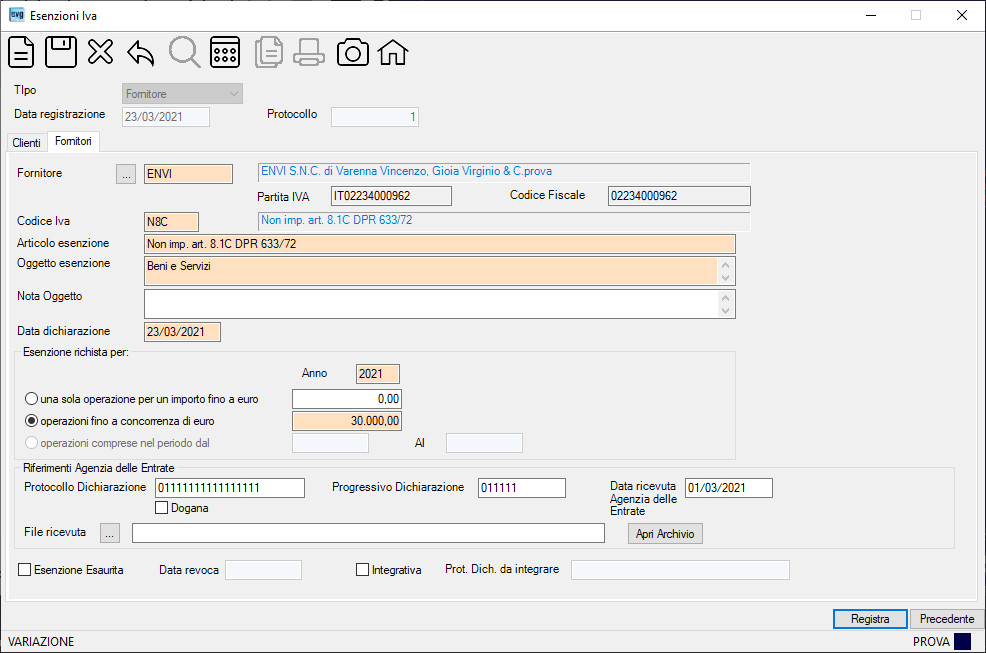986x653 pixels.
Task: Click down arrow of Oggetto esenzione scrollbar
Action: [x=726, y=278]
